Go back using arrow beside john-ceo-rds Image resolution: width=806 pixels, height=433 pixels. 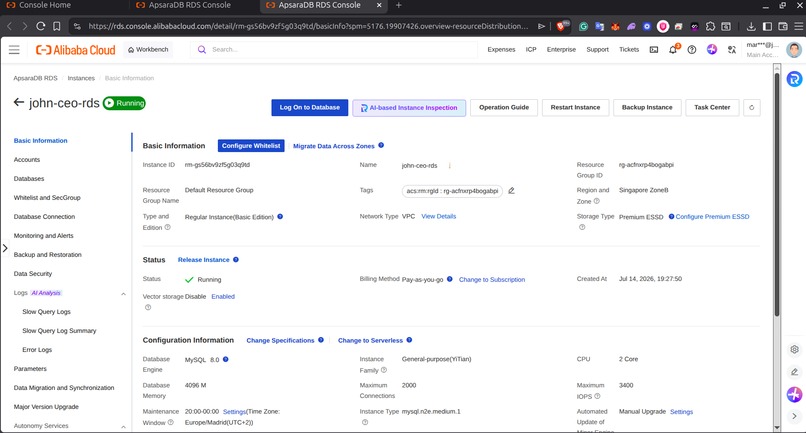click(x=19, y=102)
